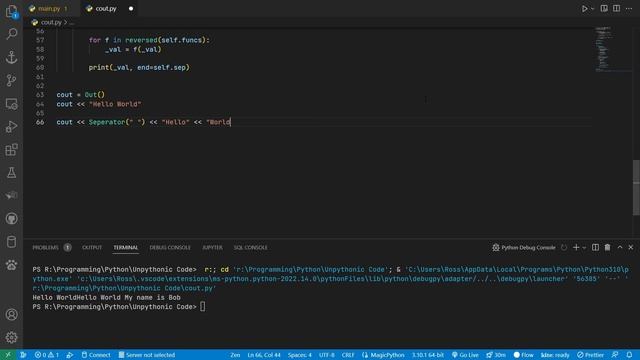Open the Extensions view
The image size is (640, 360).
pos(11,150)
